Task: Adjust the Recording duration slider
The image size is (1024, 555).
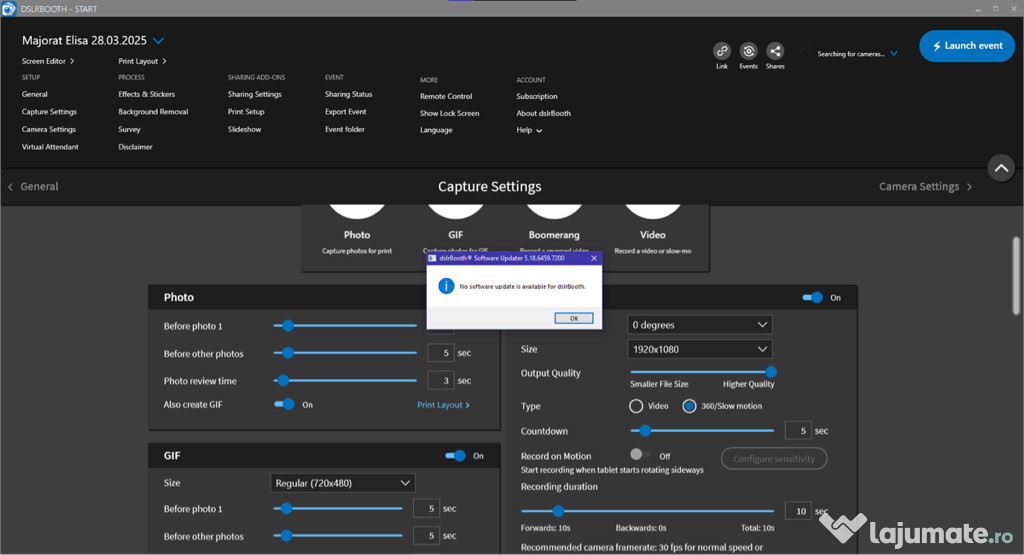Action: click(647, 511)
